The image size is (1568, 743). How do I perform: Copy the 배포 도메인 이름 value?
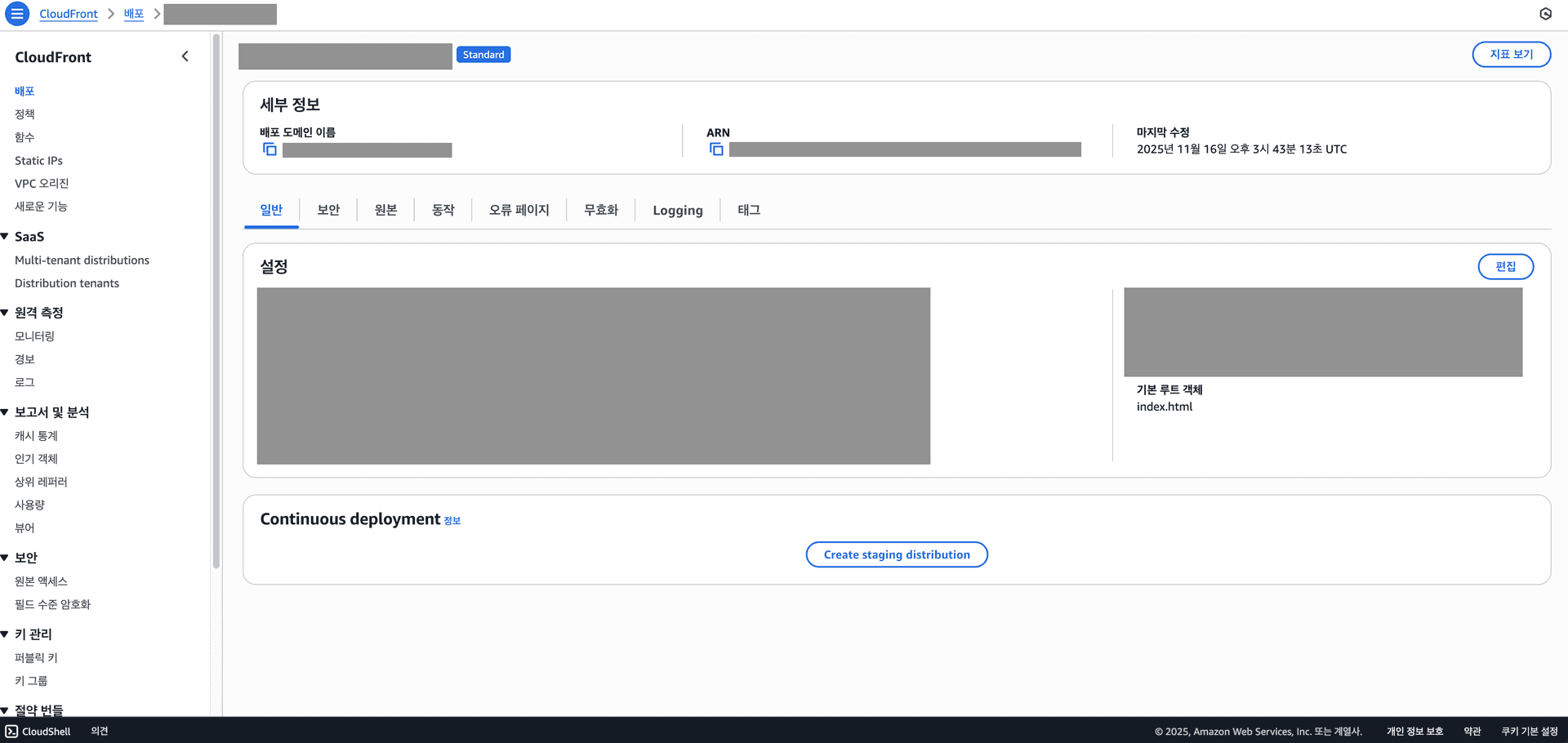click(x=269, y=149)
